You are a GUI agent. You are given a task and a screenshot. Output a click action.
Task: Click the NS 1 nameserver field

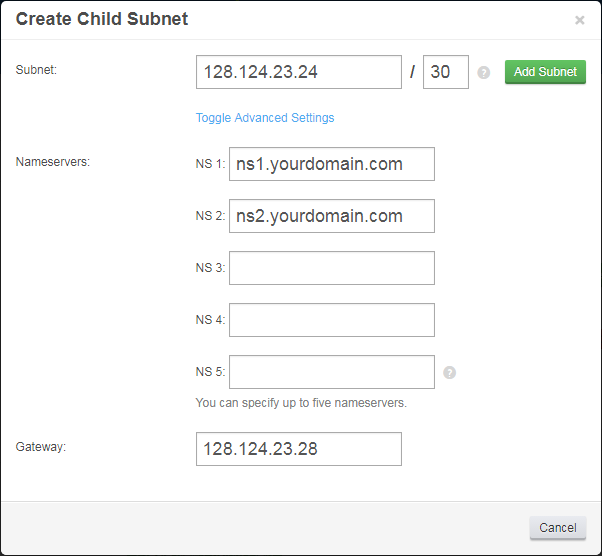[332, 164]
